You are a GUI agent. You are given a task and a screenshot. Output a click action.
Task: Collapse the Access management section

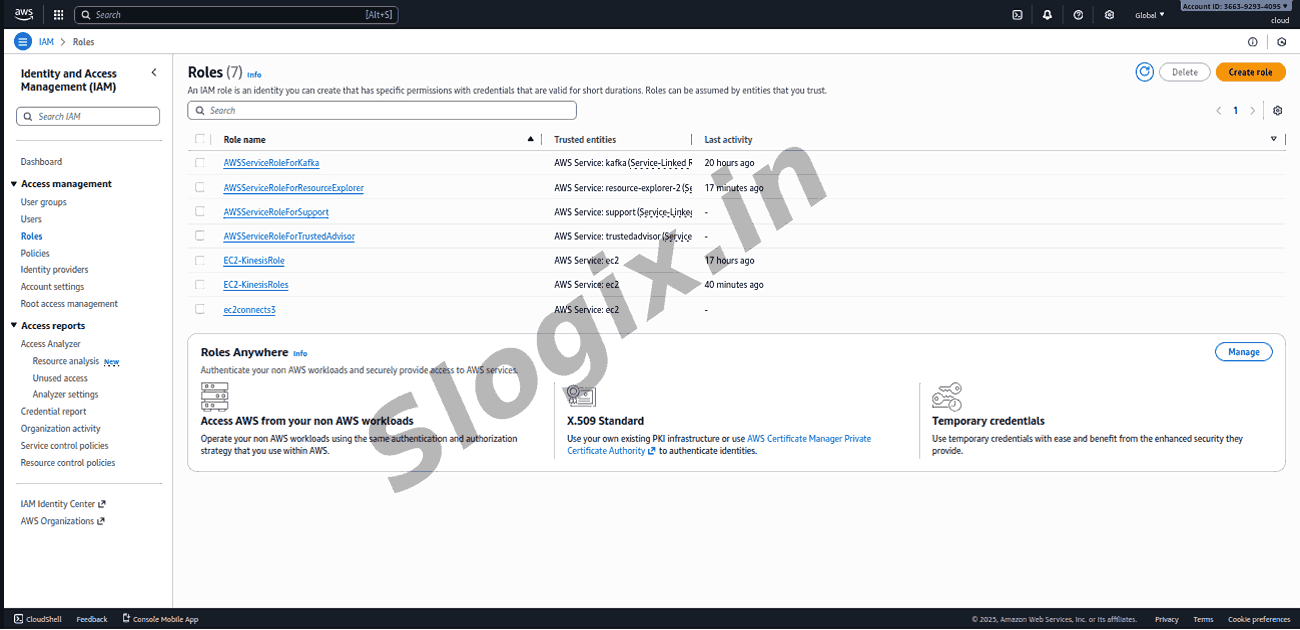[14, 184]
